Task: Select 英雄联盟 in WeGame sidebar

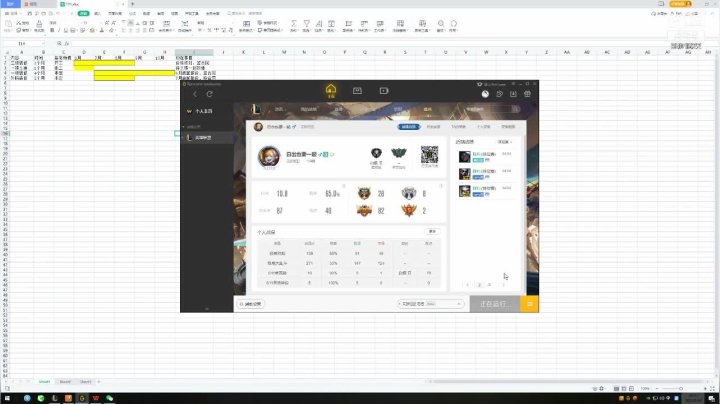Action: (207, 138)
